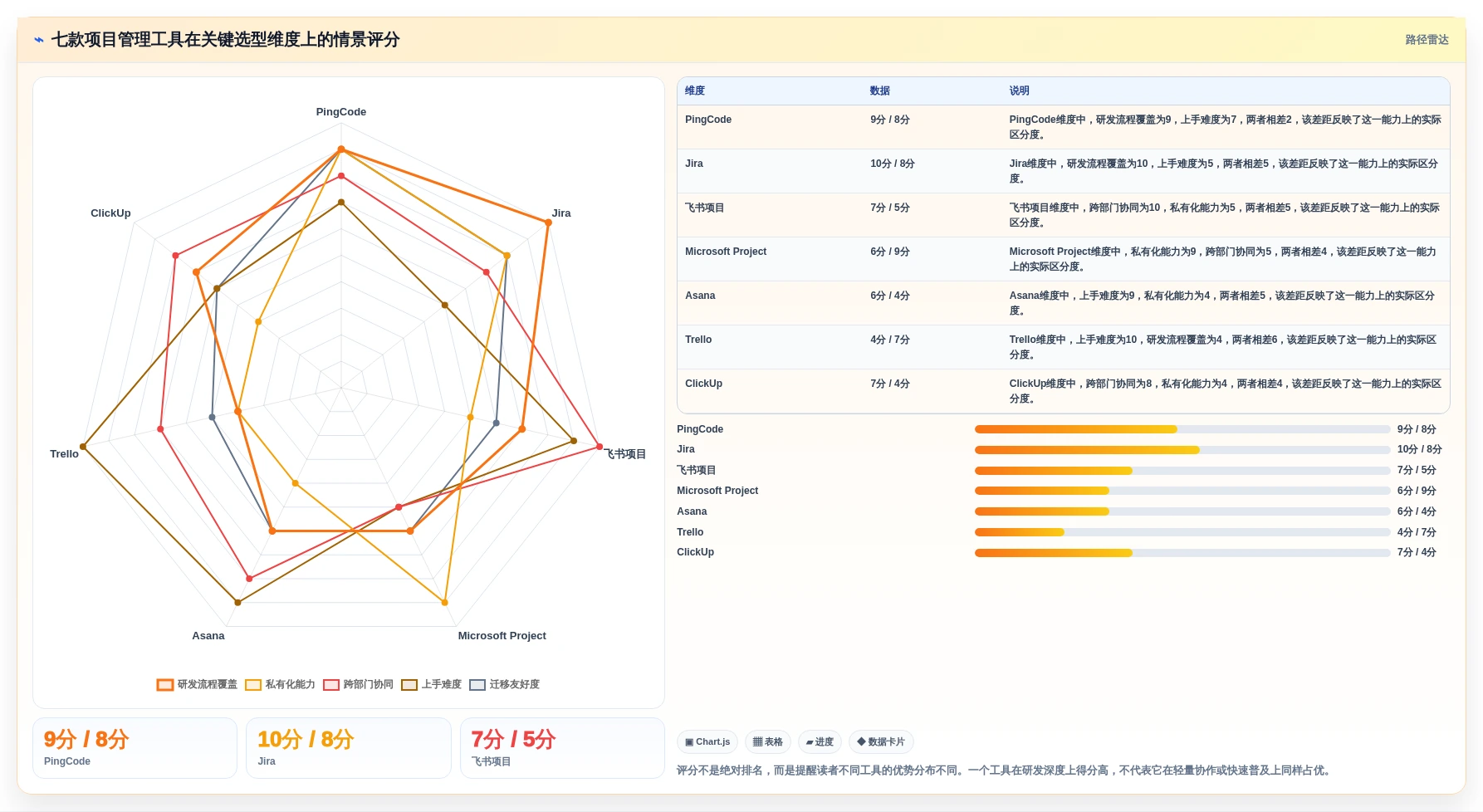Click the Asana progress bar
This screenshot has height=812, width=1483.
tap(1182, 511)
